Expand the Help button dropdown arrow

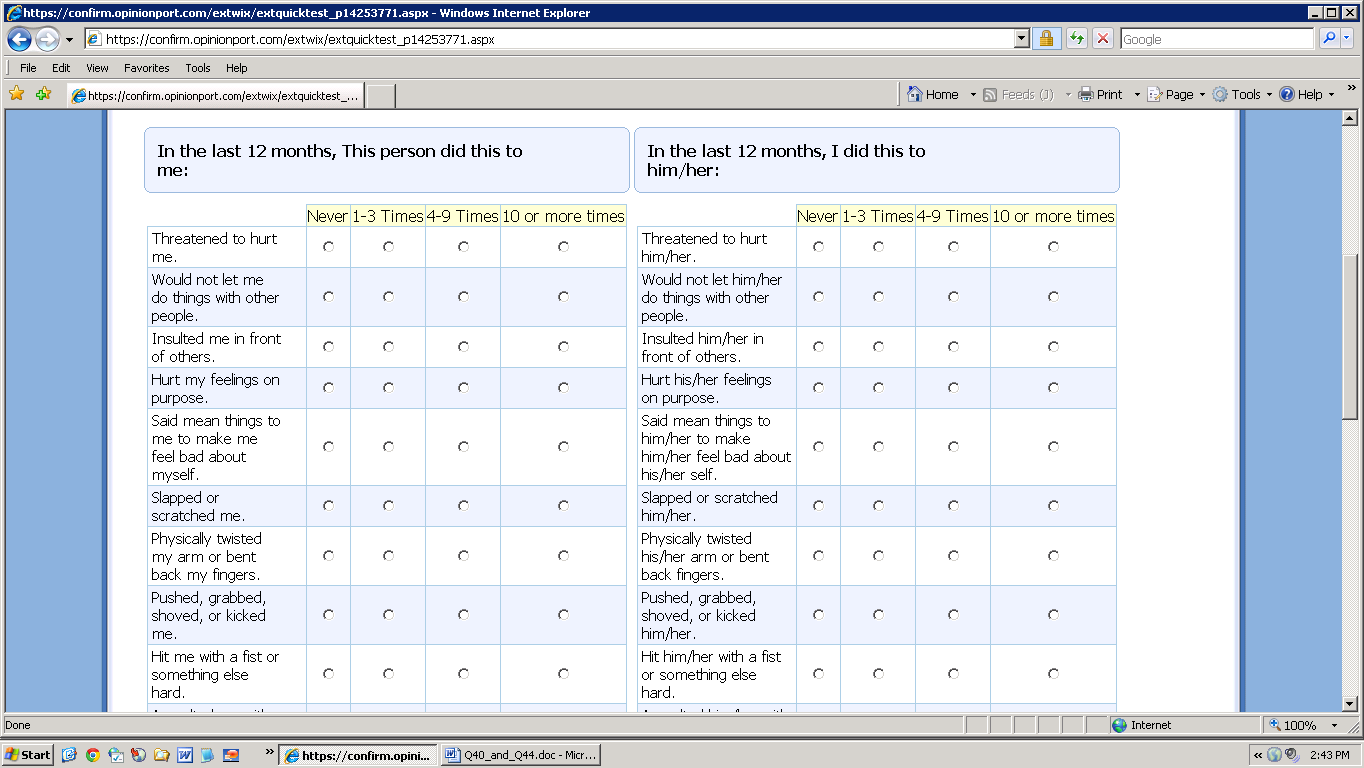pos(1331,95)
